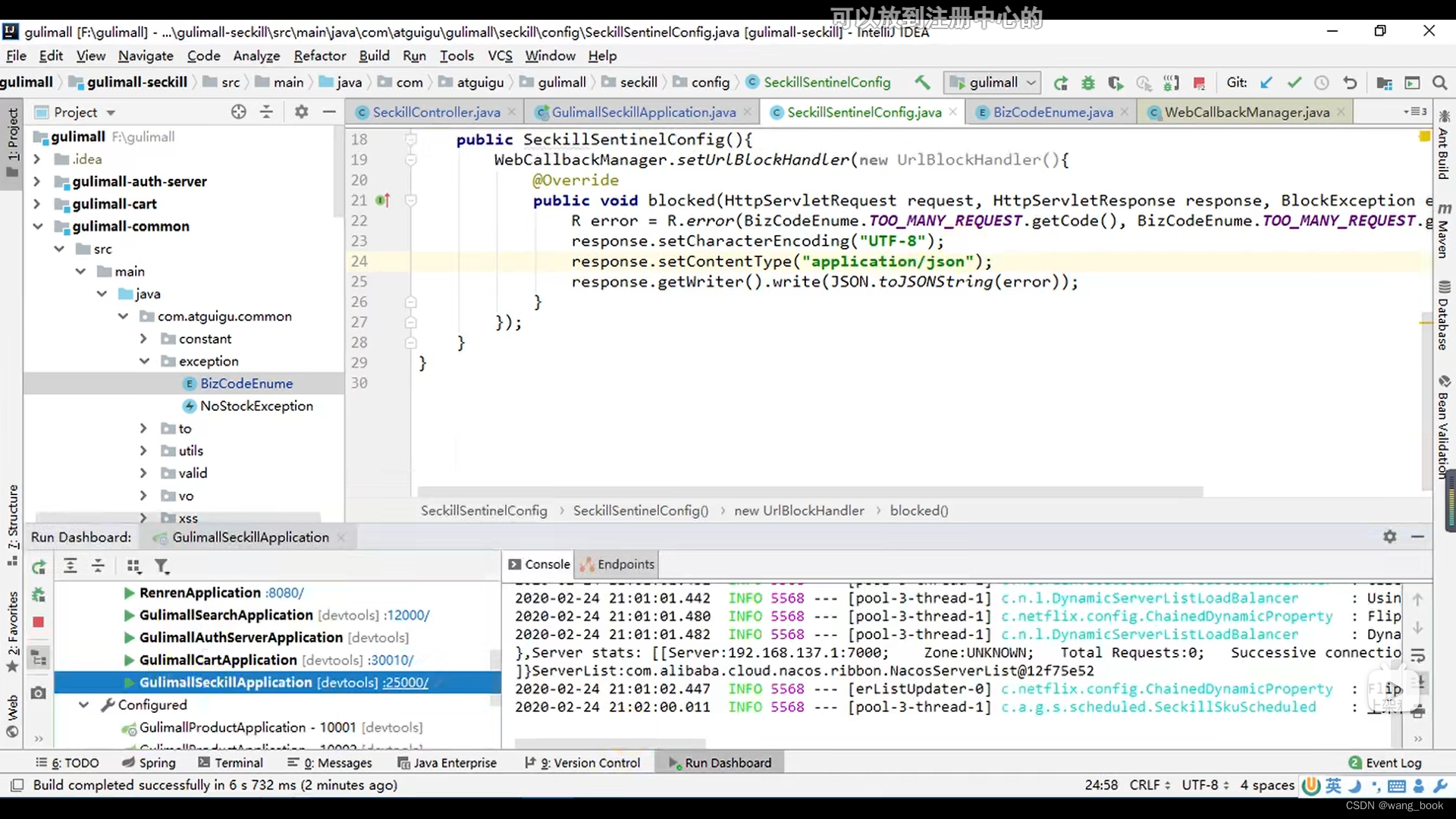The width and height of the screenshot is (1456, 819).
Task: Expand gulimall-auth-server module
Action: 36,181
